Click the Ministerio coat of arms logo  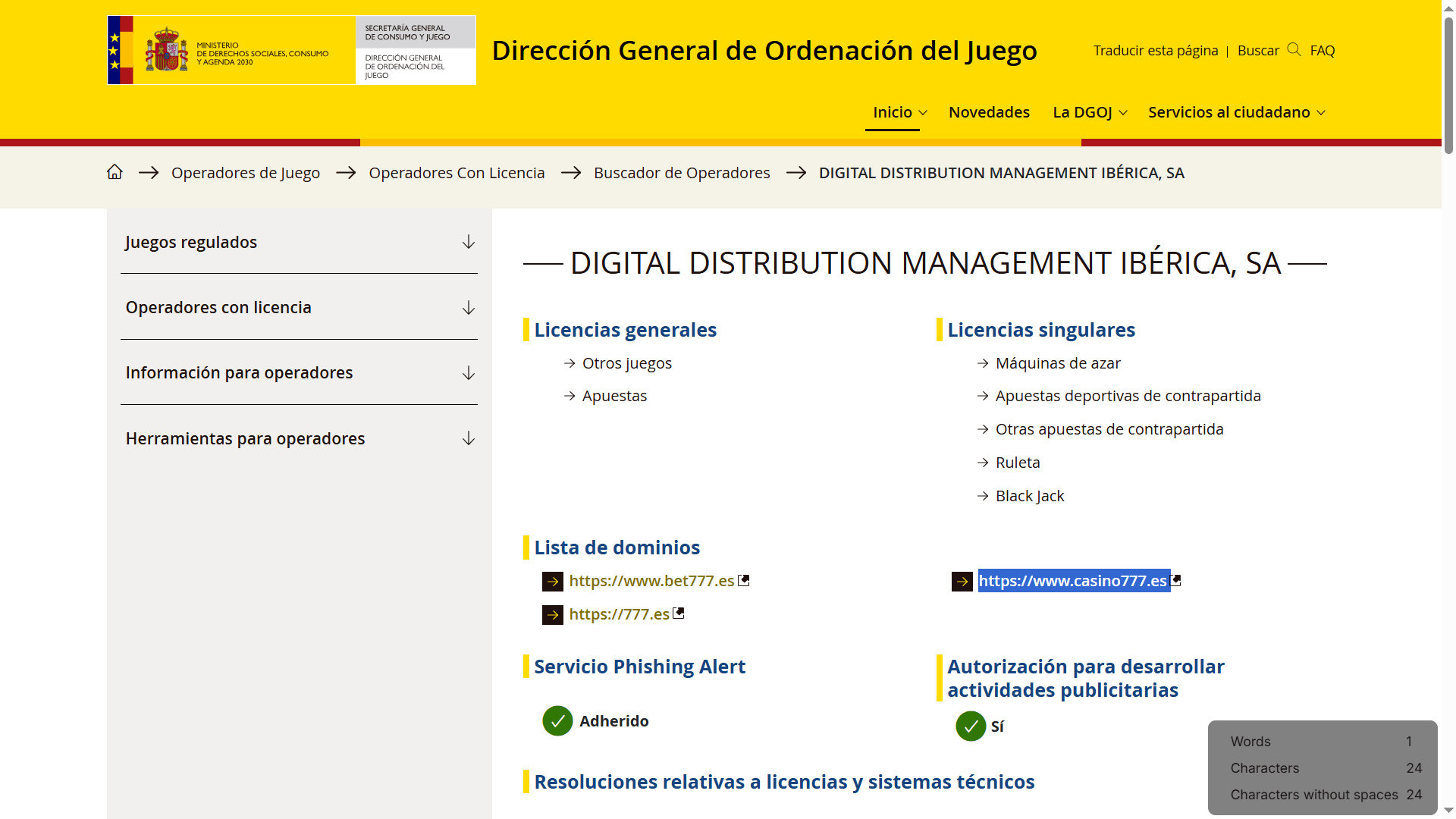click(166, 50)
